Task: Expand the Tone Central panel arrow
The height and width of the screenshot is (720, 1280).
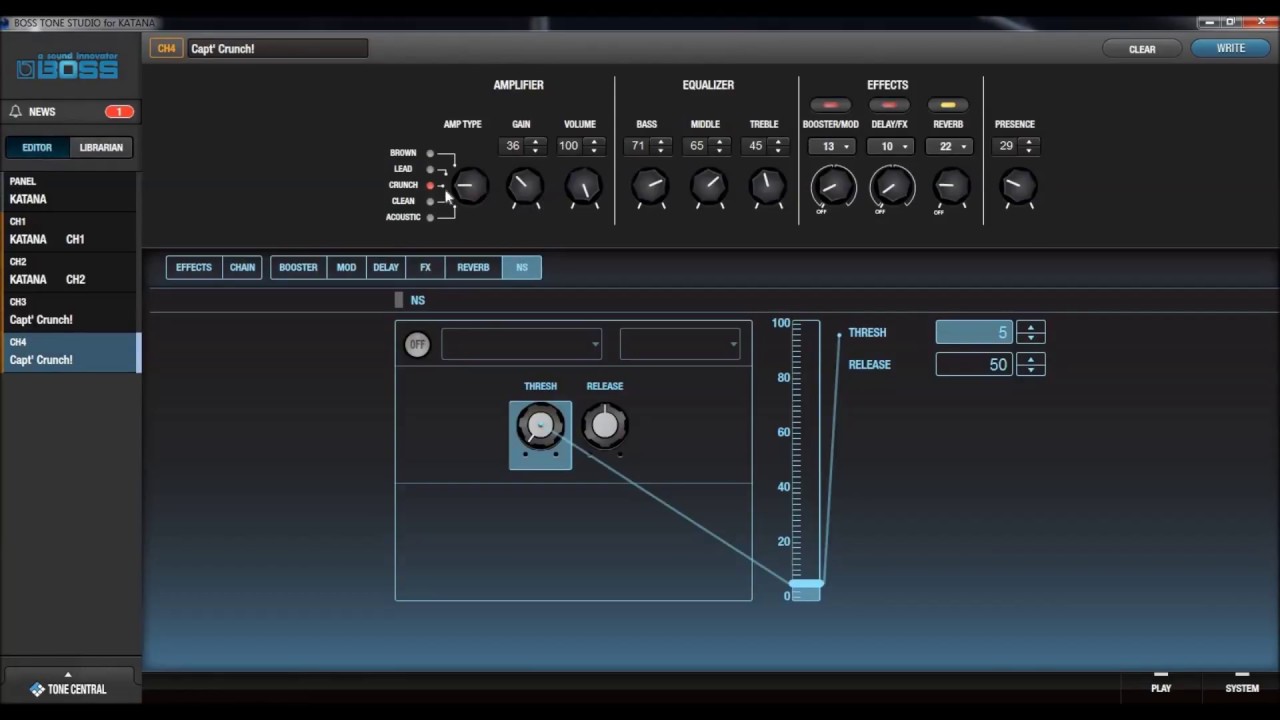Action: (x=68, y=674)
